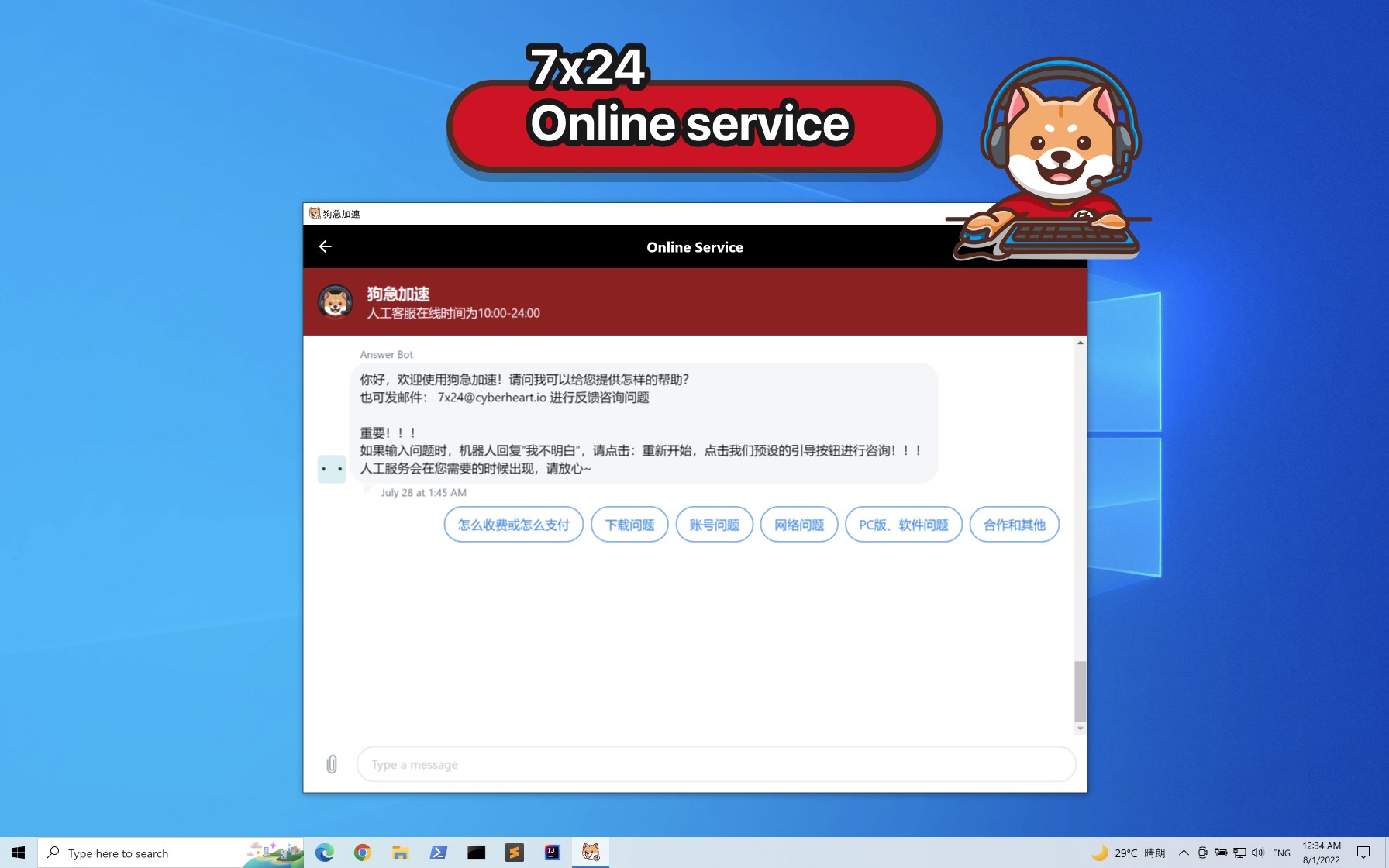This screenshot has width=1389, height=868.
Task: Open Google Chrome from the taskbar
Action: (362, 852)
